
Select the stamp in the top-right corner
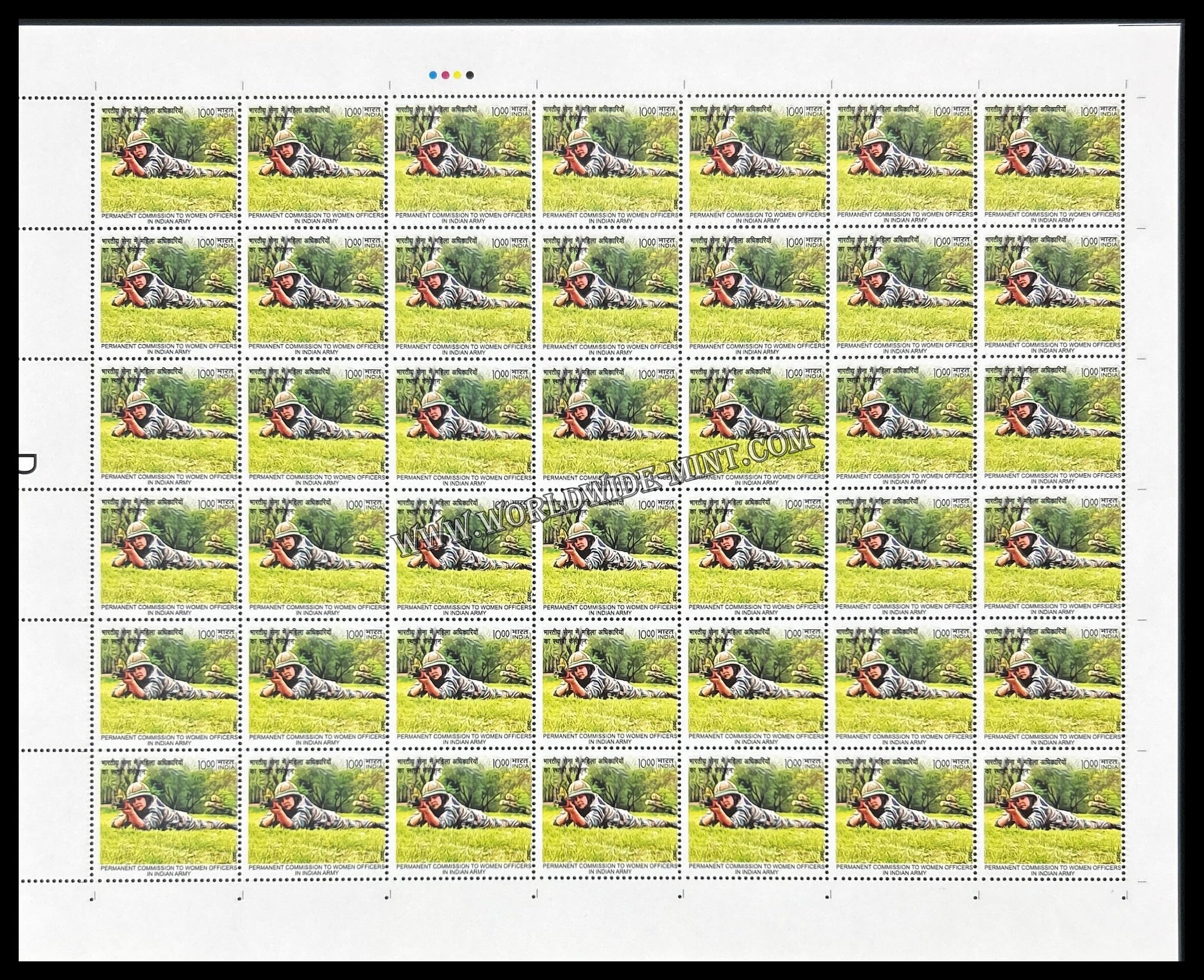coord(1052,162)
